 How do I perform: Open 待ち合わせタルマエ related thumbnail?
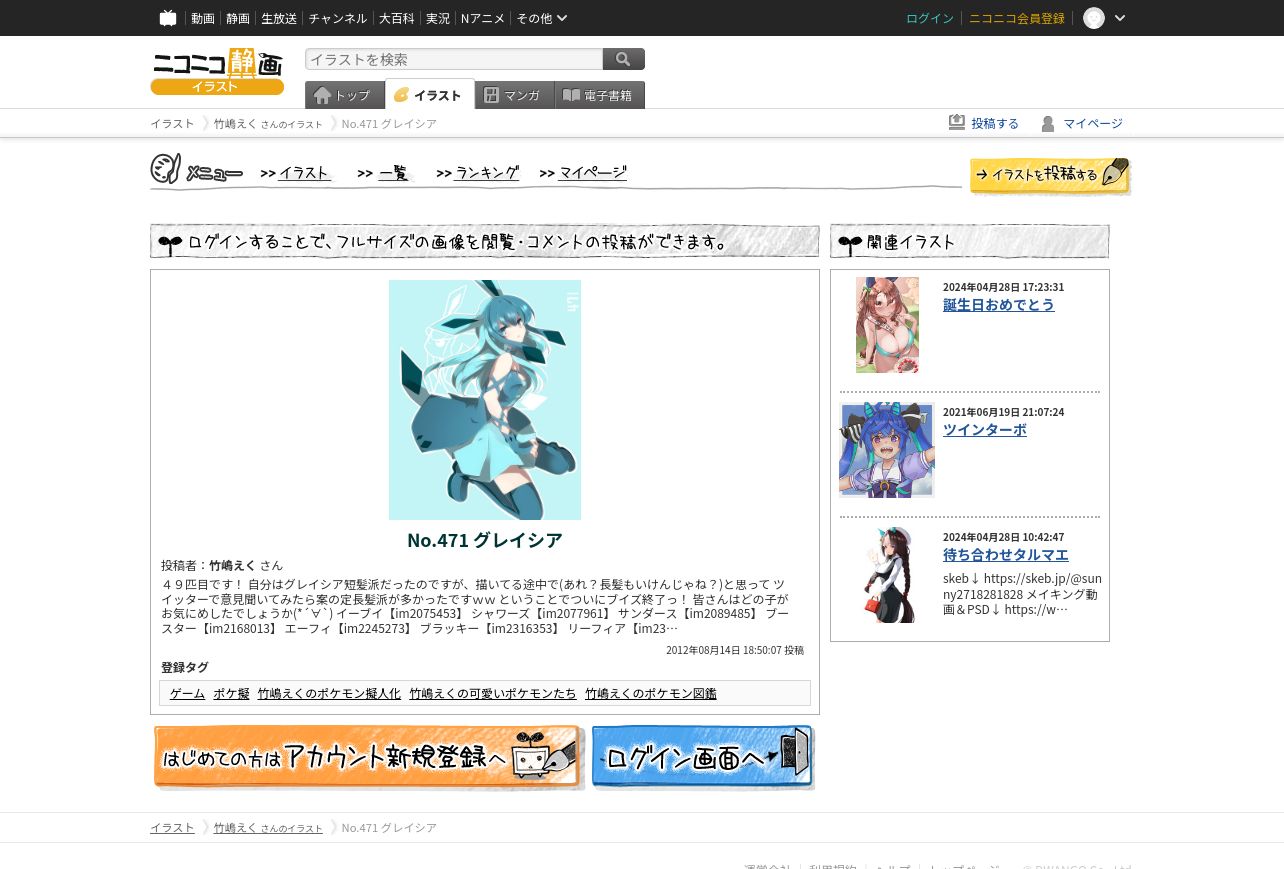click(887, 575)
